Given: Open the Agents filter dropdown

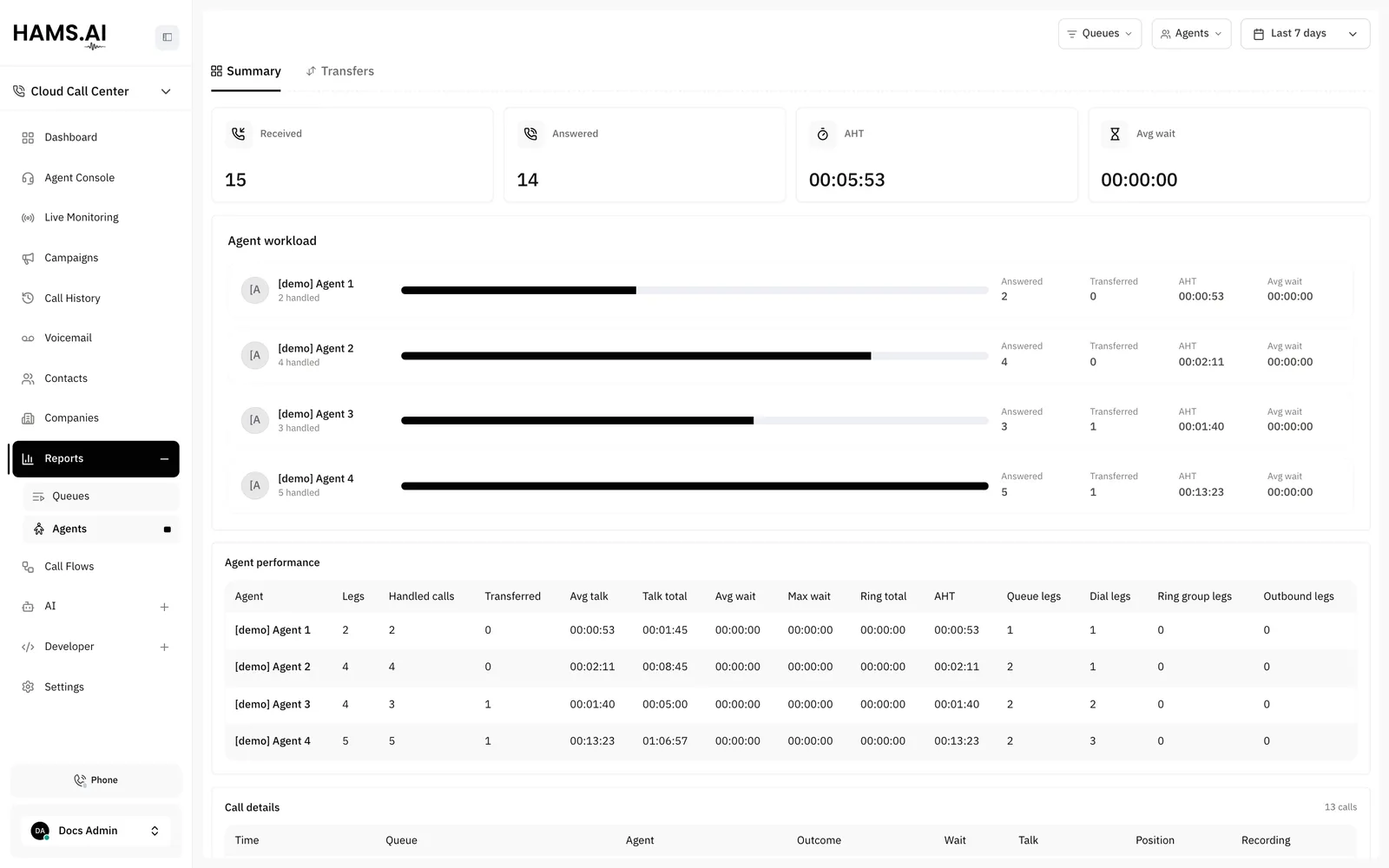Looking at the screenshot, I should point(1191,34).
